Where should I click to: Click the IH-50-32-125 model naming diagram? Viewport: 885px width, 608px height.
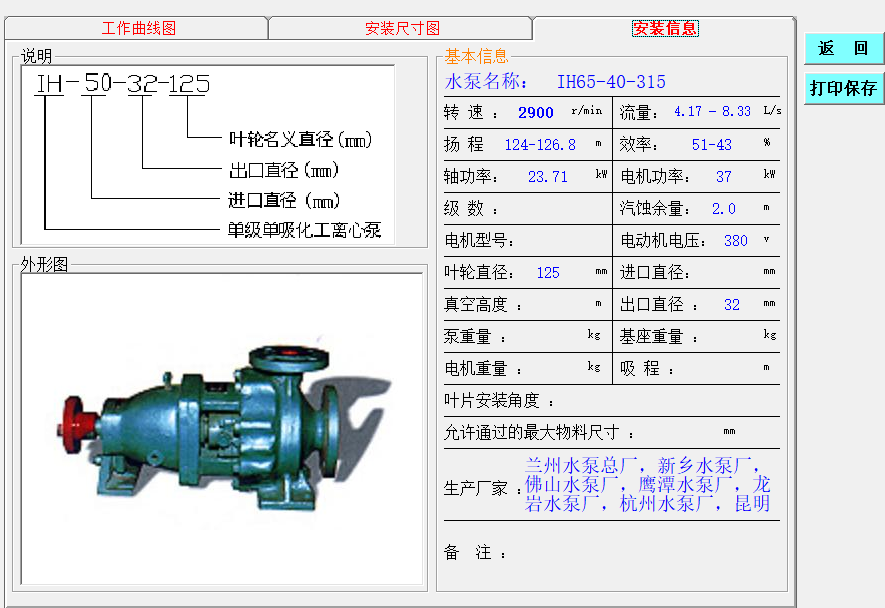208,154
